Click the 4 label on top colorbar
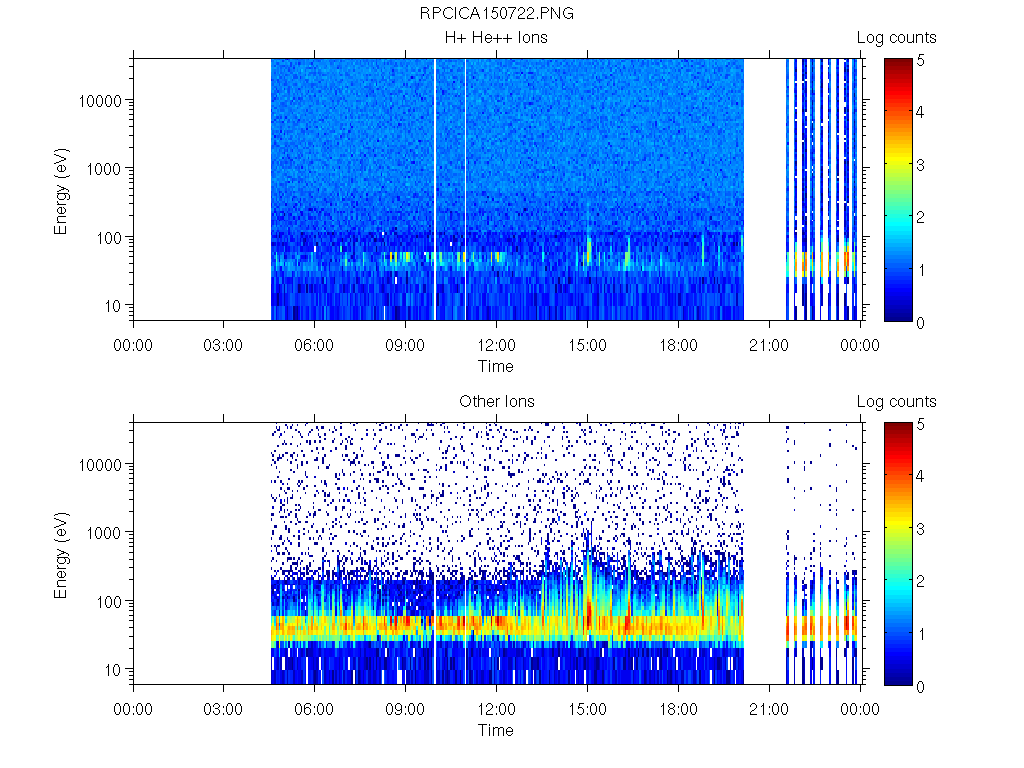Image resolution: width=1024 pixels, height=768 pixels. pos(920,112)
